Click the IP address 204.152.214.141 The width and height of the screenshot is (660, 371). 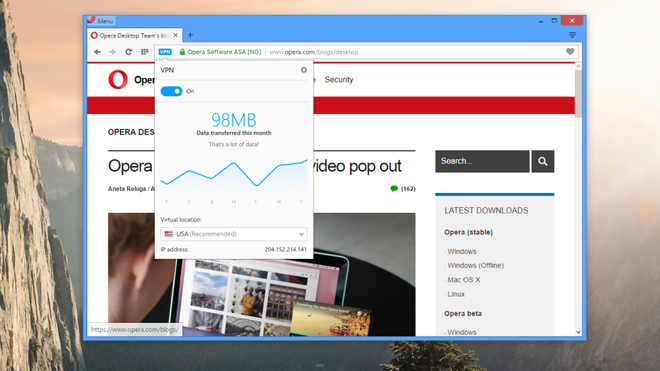pos(285,249)
